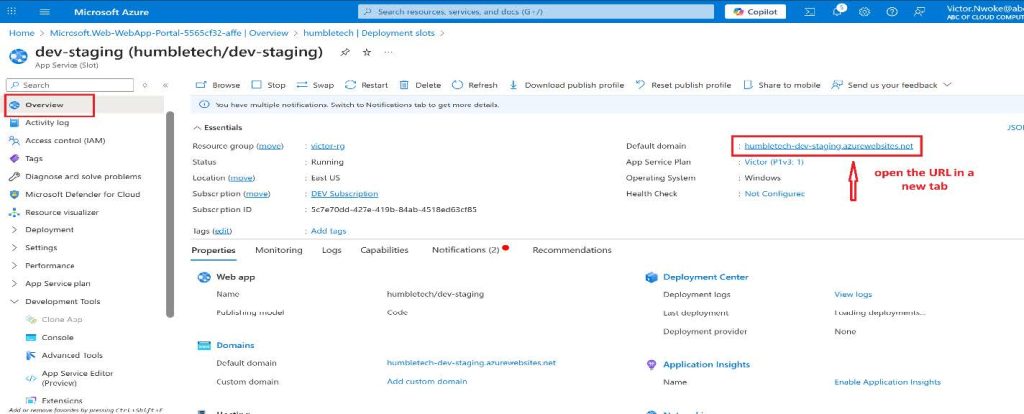Open the portal settings gear

(x=865, y=12)
